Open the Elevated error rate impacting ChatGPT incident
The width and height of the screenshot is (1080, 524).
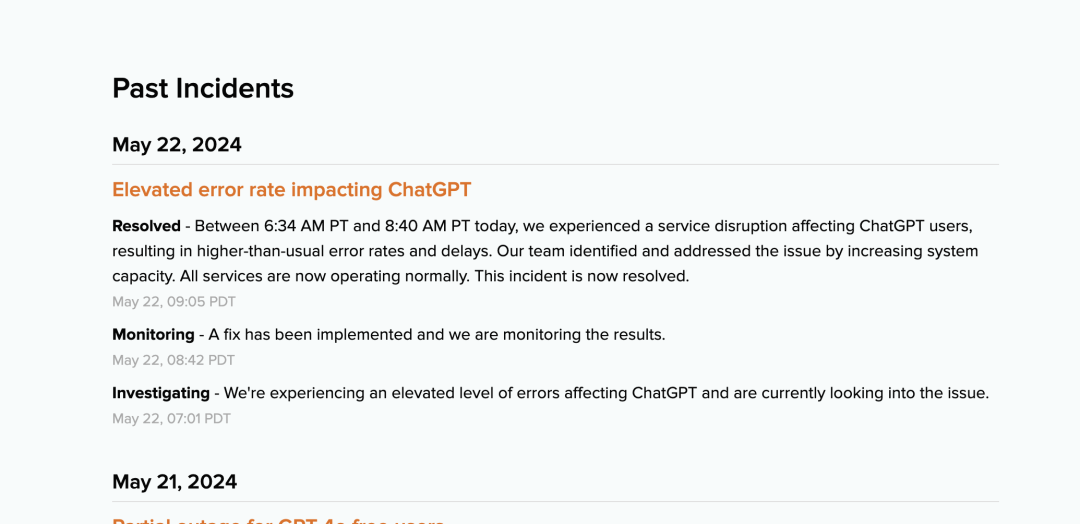291,190
